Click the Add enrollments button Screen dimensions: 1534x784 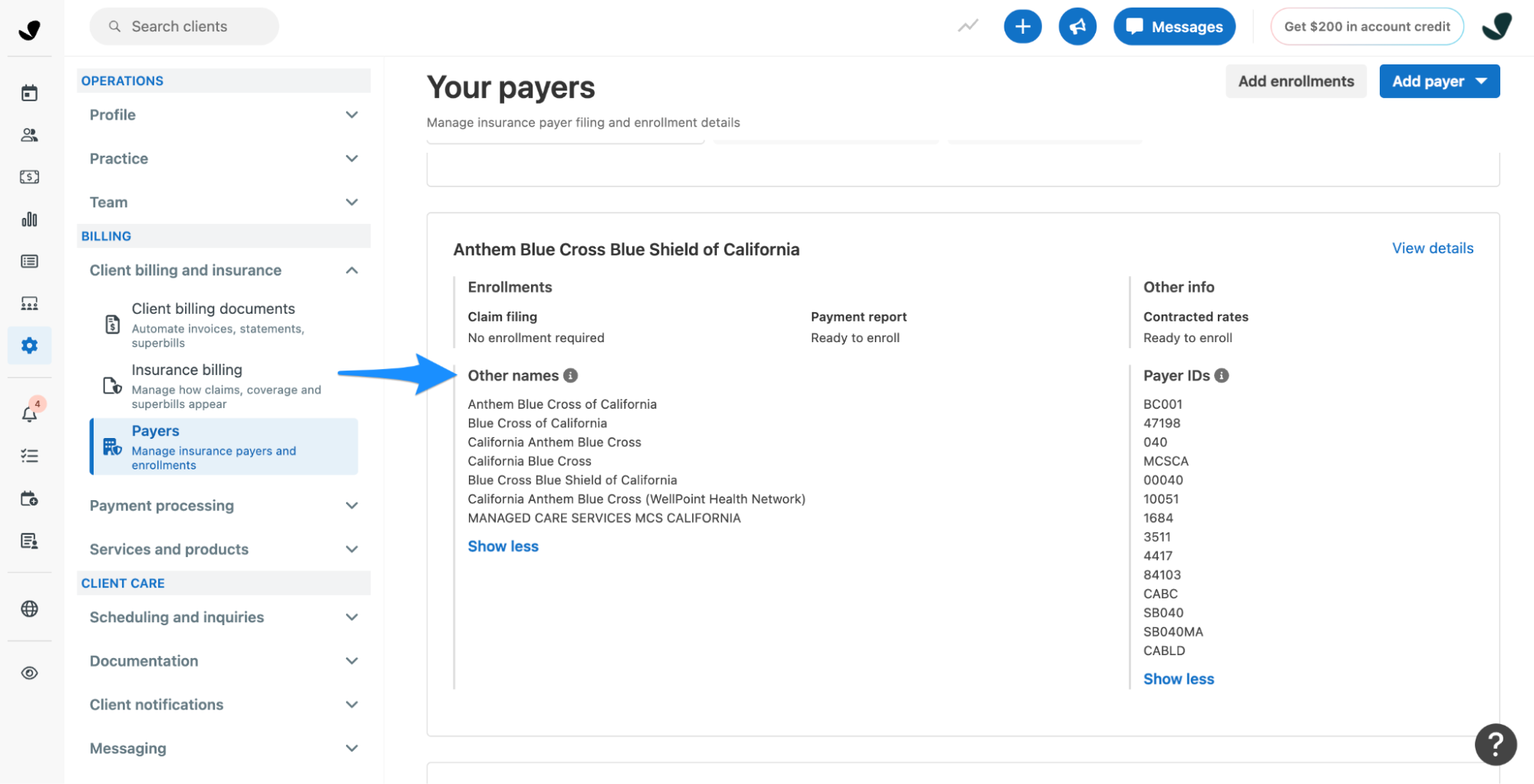(x=1295, y=81)
